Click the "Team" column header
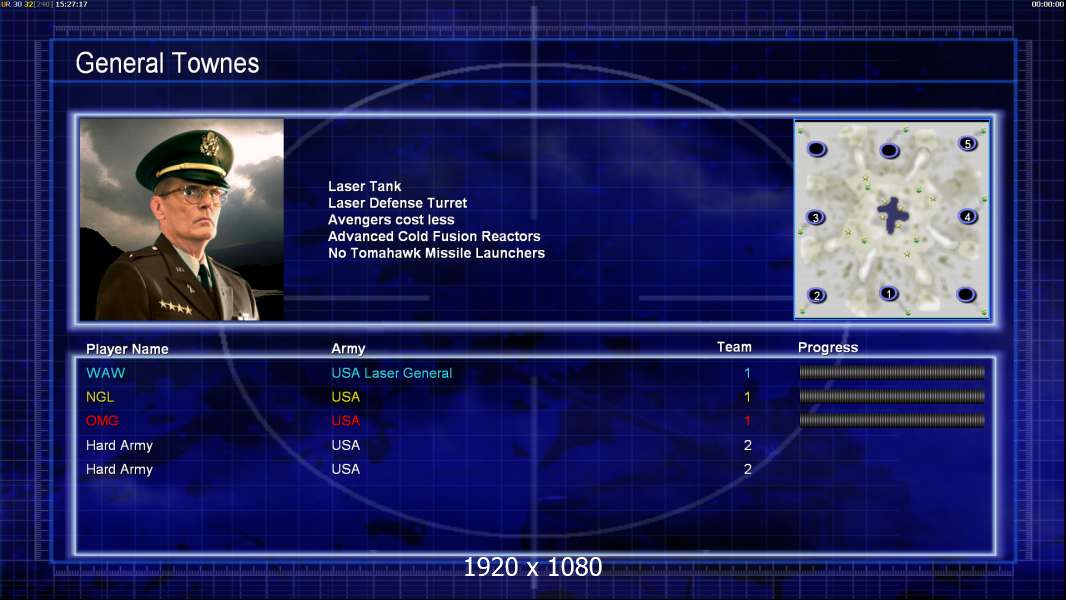This screenshot has height=600, width=1066. coord(734,347)
